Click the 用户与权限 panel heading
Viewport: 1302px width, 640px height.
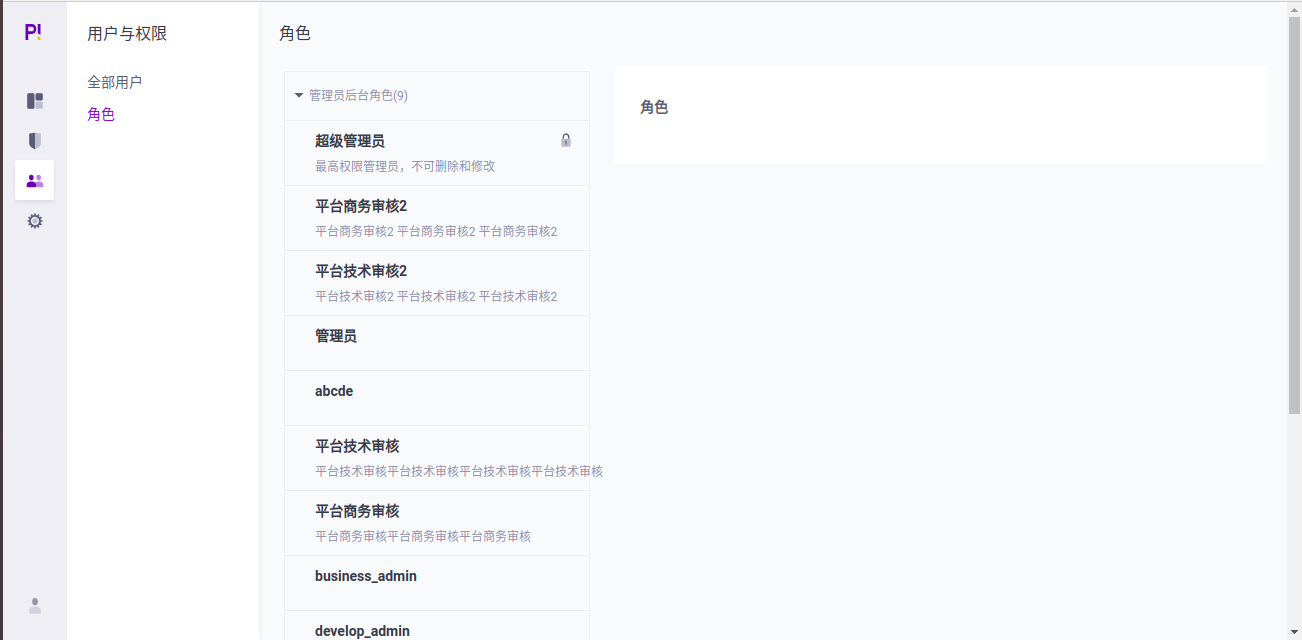pos(127,34)
